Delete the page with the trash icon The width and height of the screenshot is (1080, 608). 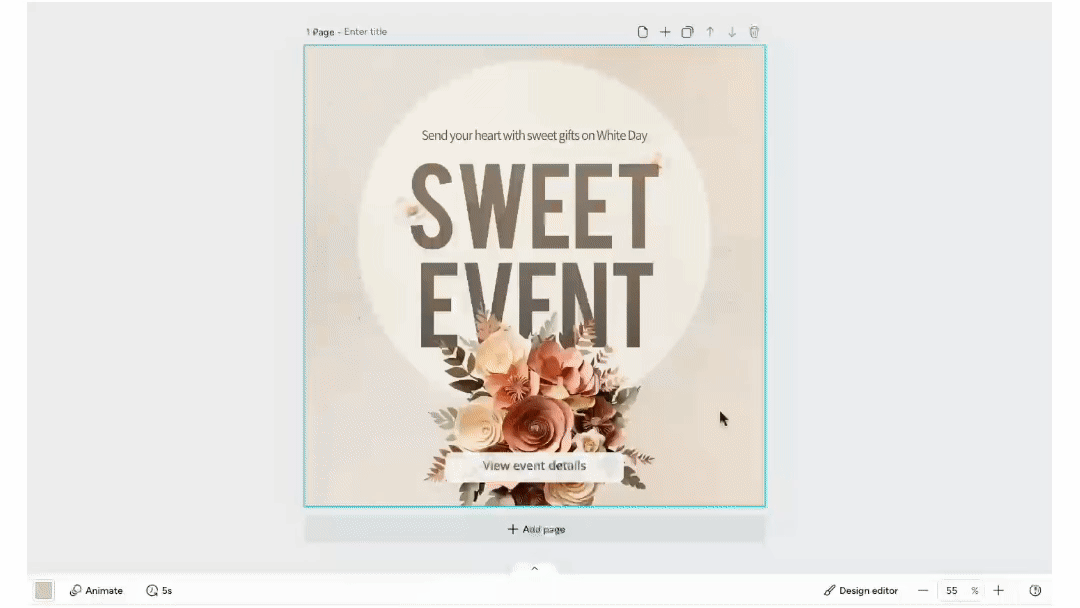point(754,32)
